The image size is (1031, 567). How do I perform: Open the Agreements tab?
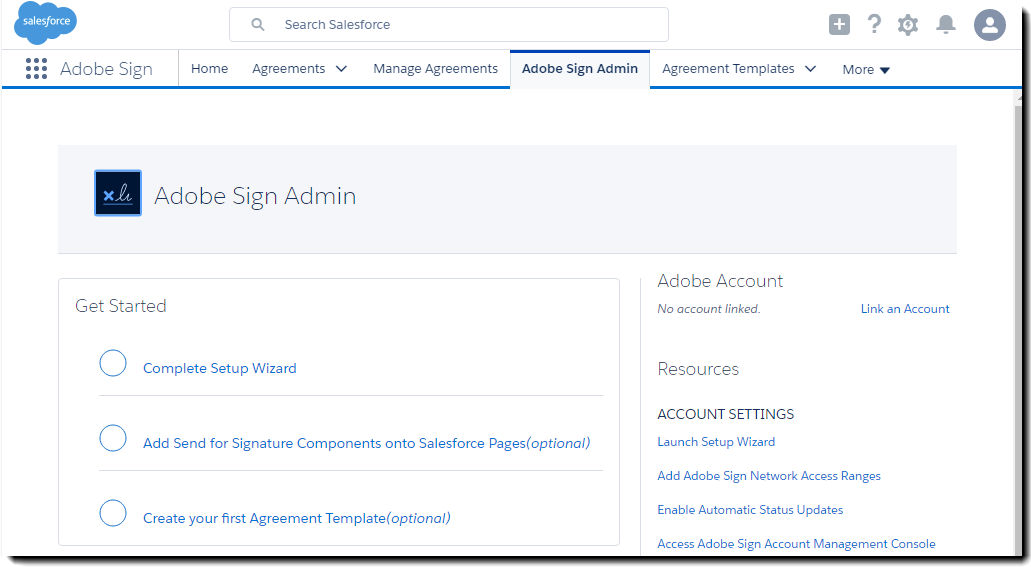click(x=289, y=68)
